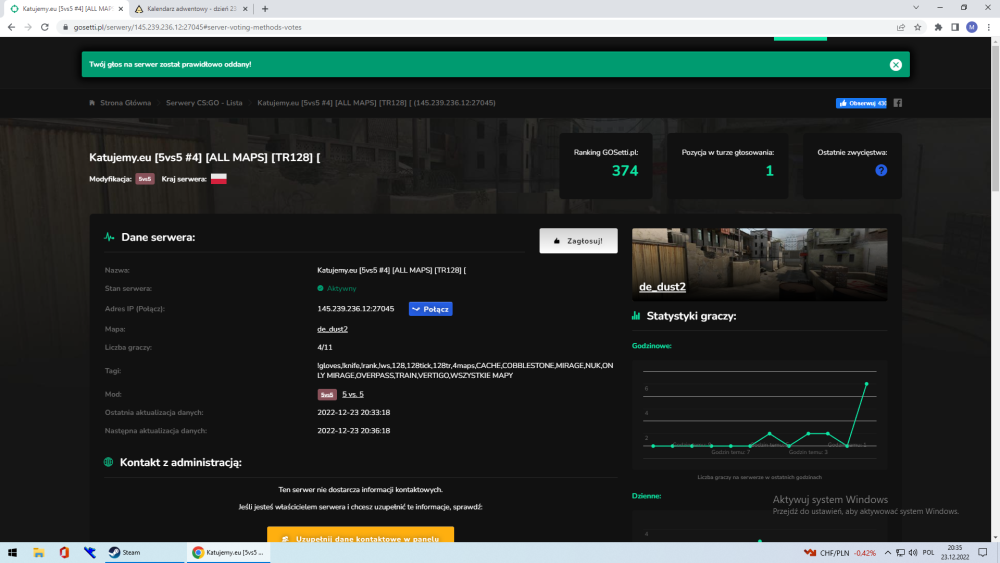Open the 5 vs. 5 mod link

coord(353,394)
